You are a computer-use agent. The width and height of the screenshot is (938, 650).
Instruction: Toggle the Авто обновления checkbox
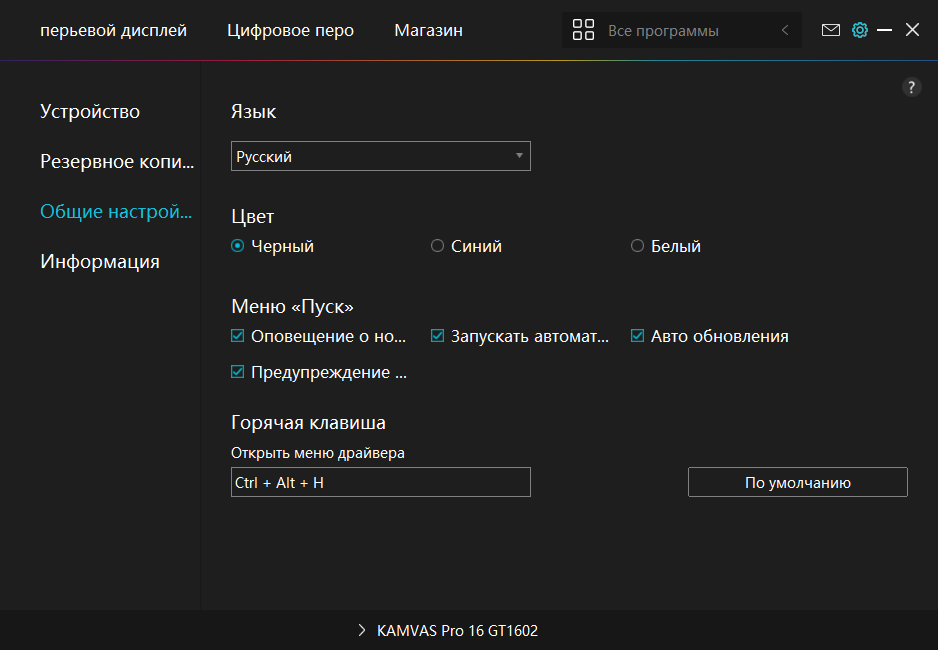click(x=637, y=336)
